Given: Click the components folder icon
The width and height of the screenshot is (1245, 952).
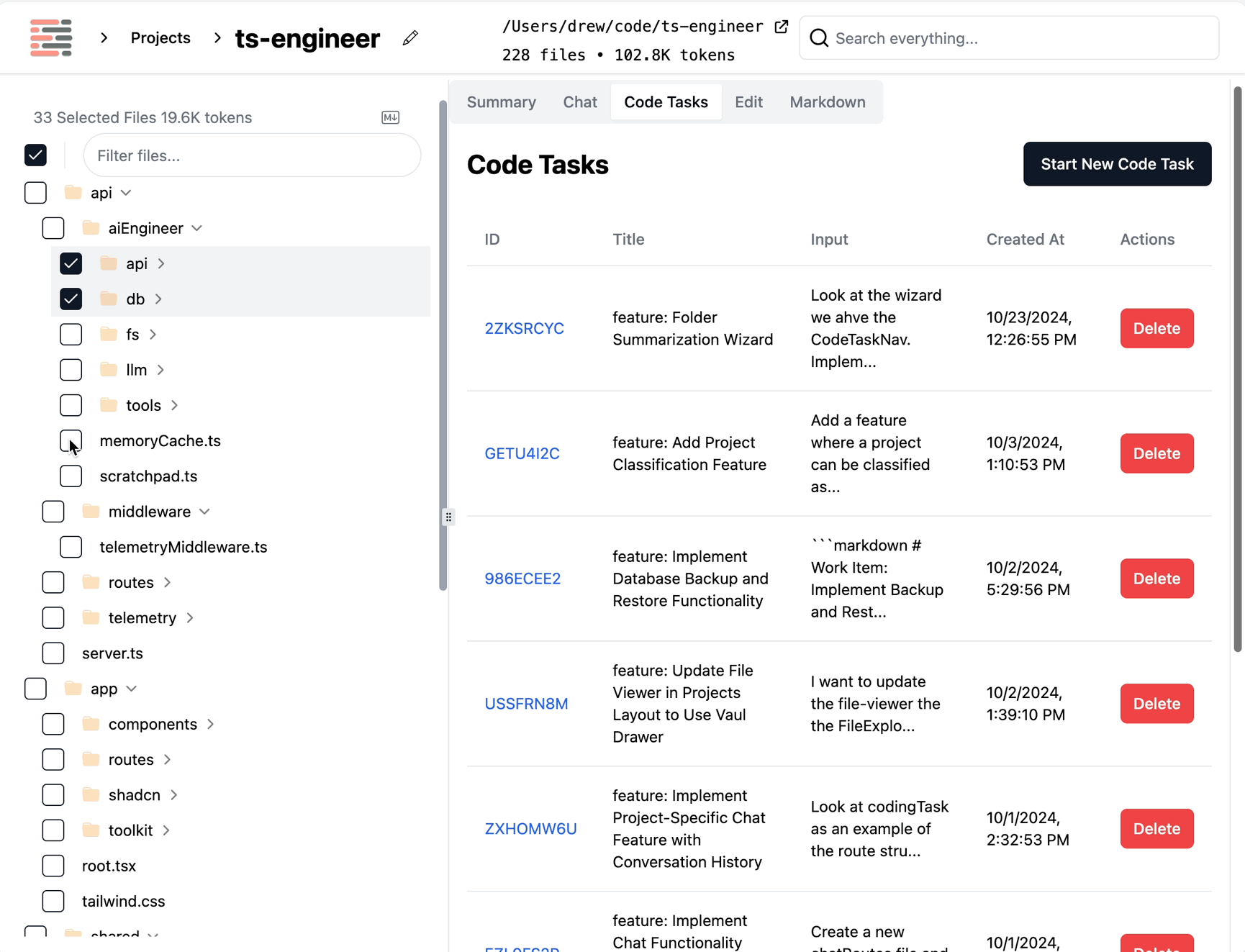Looking at the screenshot, I should (x=91, y=724).
